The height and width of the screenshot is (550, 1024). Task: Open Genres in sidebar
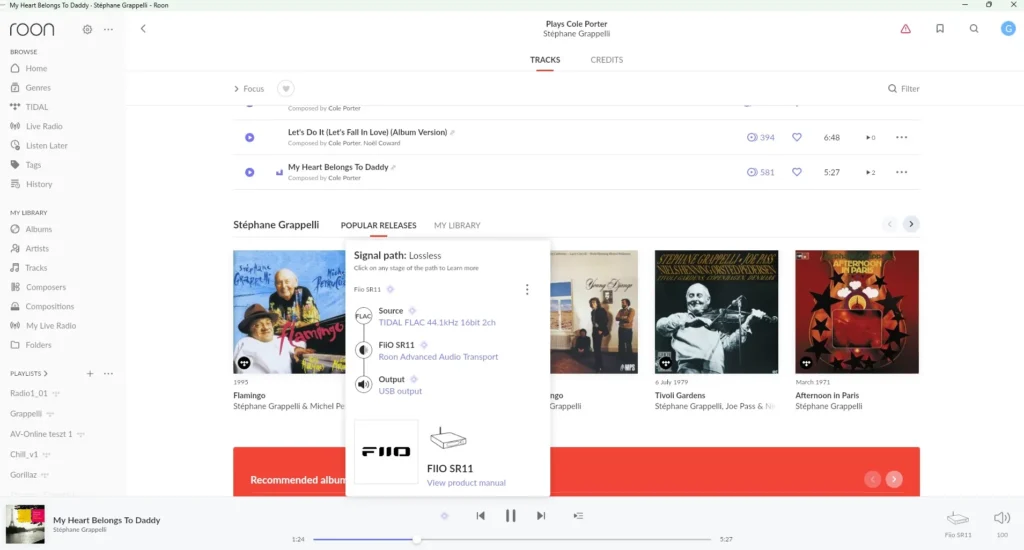tap(31, 88)
